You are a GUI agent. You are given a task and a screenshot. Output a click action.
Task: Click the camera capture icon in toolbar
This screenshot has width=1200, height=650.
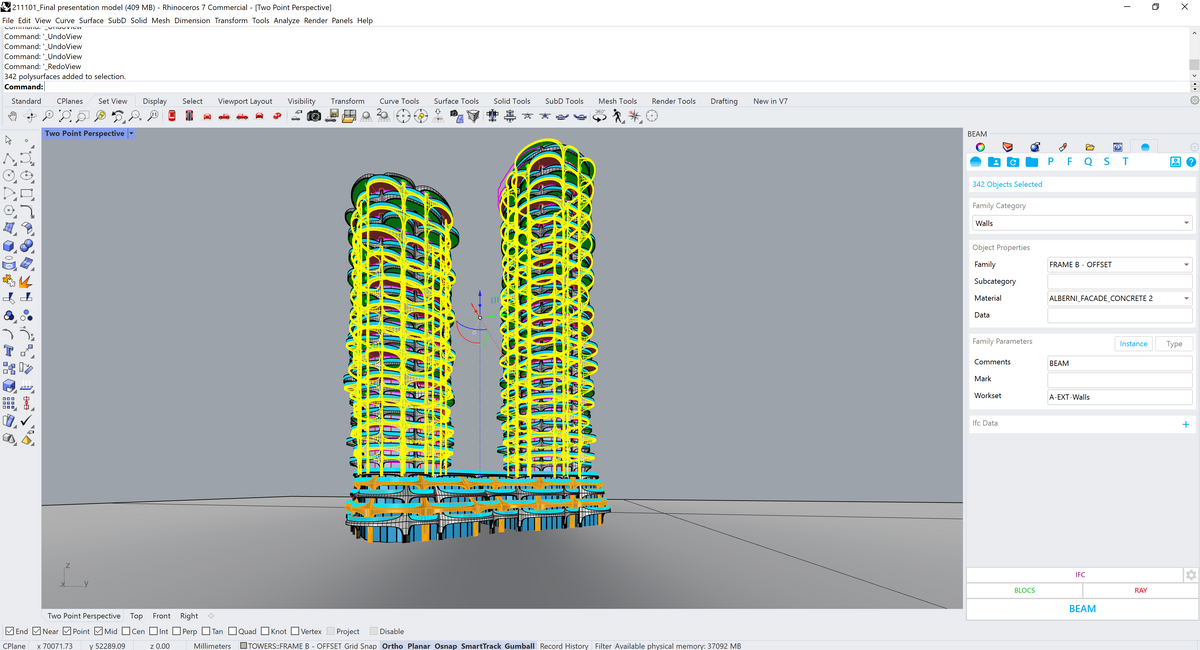coord(314,116)
